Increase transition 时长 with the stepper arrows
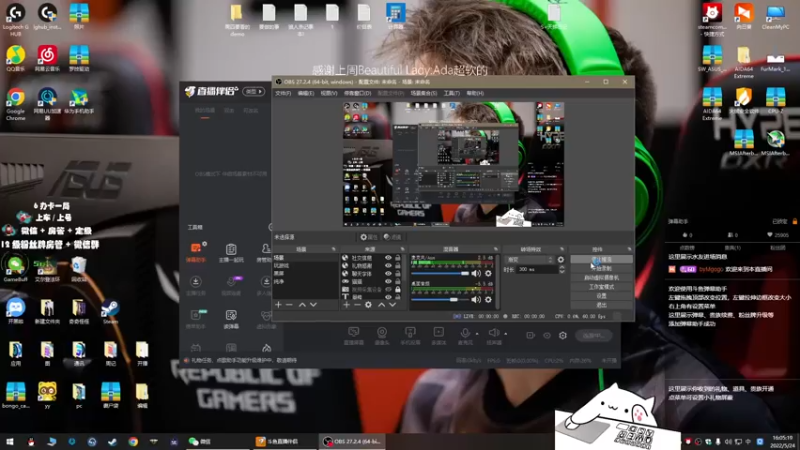Screen dimensions: 800x450 [562, 267]
